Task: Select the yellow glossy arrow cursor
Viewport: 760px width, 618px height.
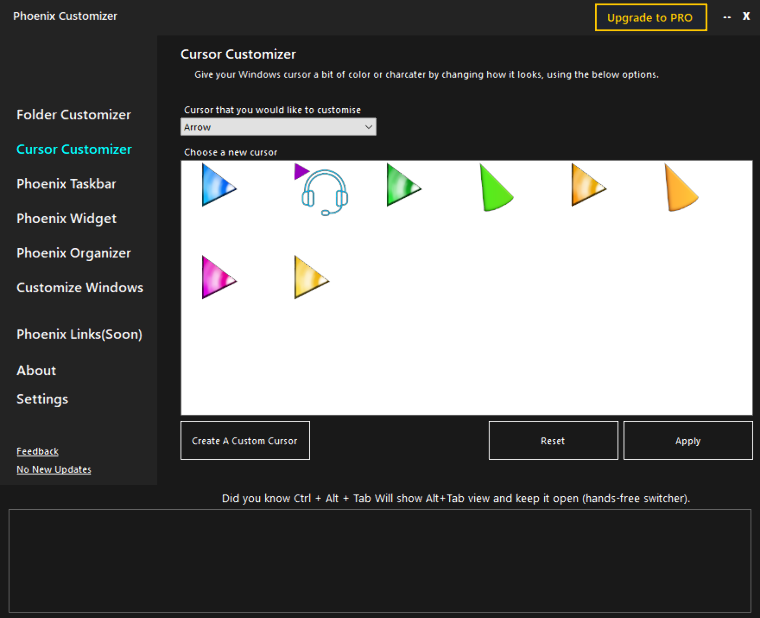Action: tap(311, 277)
